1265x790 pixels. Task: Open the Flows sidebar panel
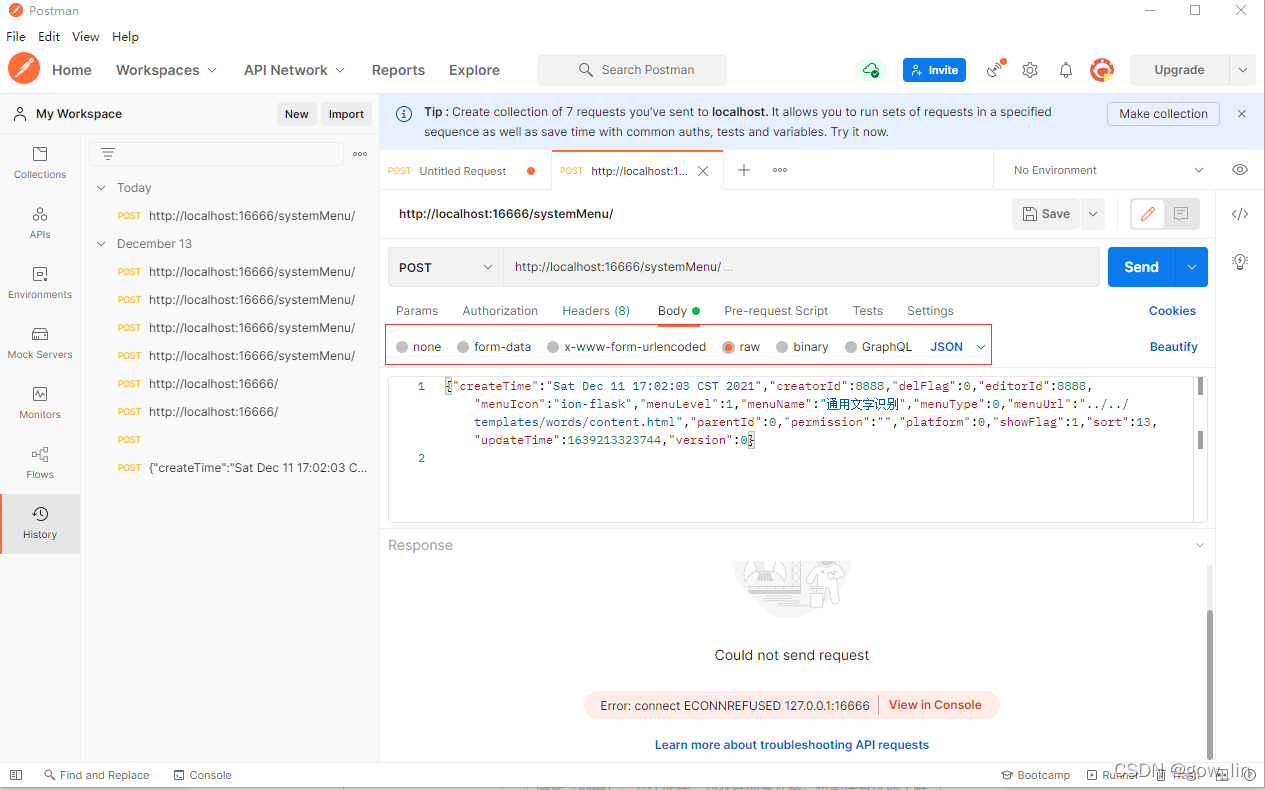(x=40, y=462)
